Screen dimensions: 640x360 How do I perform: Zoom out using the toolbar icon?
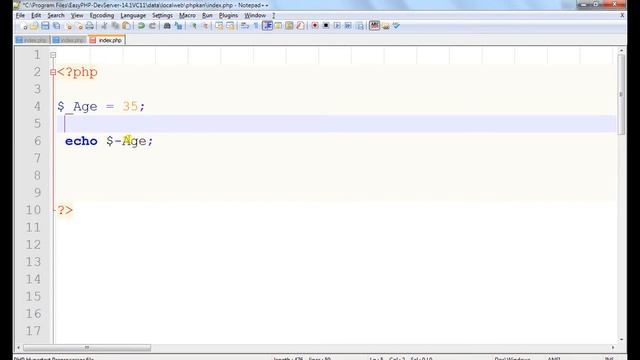(x=205, y=26)
